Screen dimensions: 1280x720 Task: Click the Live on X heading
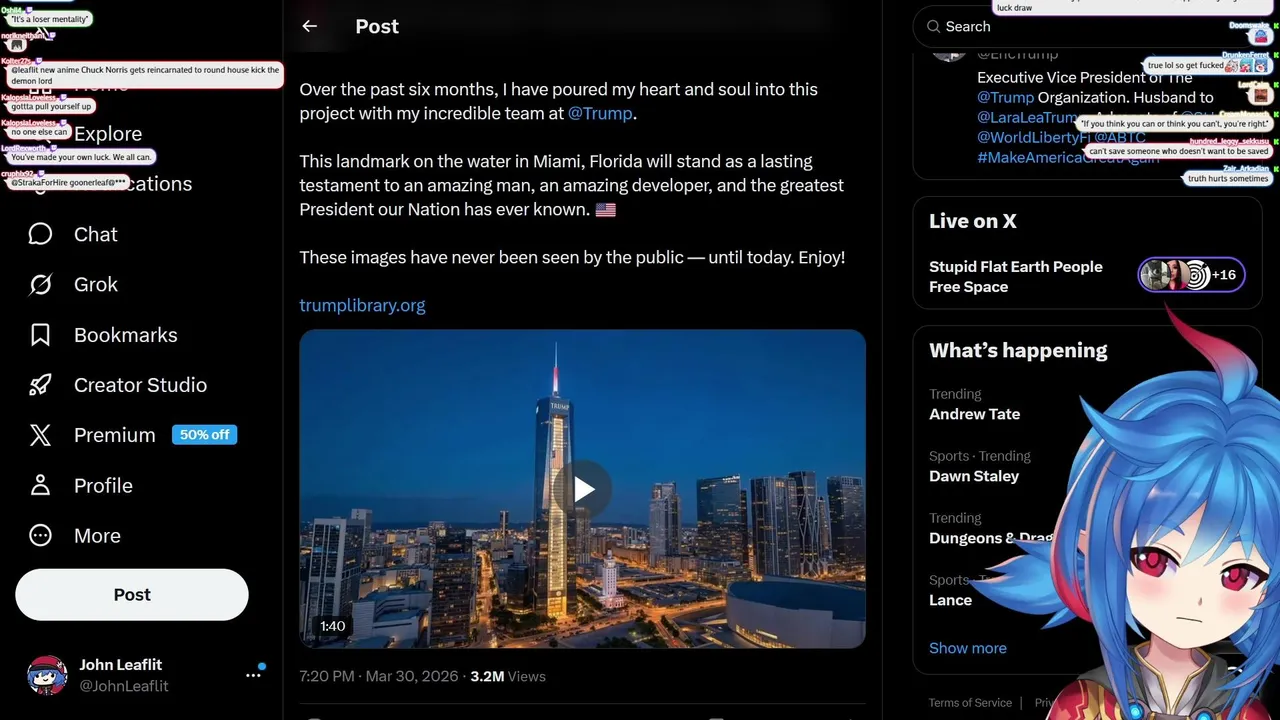point(973,221)
